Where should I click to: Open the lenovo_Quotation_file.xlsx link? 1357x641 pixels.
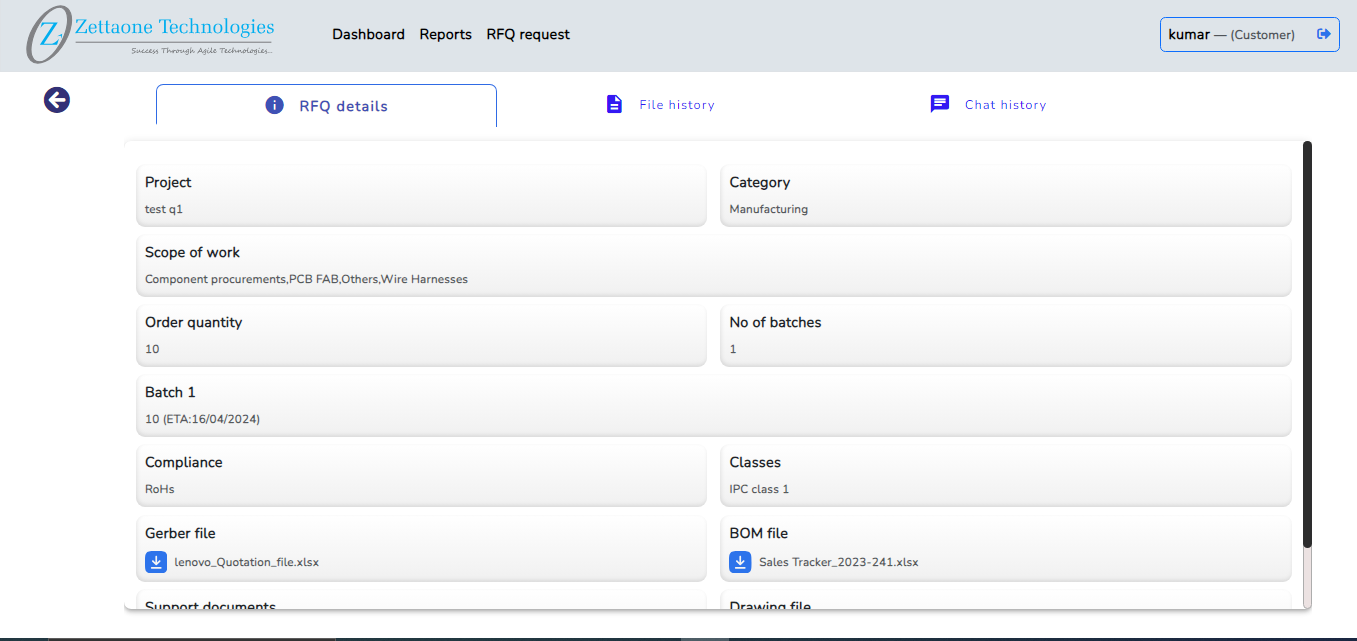click(x=246, y=562)
